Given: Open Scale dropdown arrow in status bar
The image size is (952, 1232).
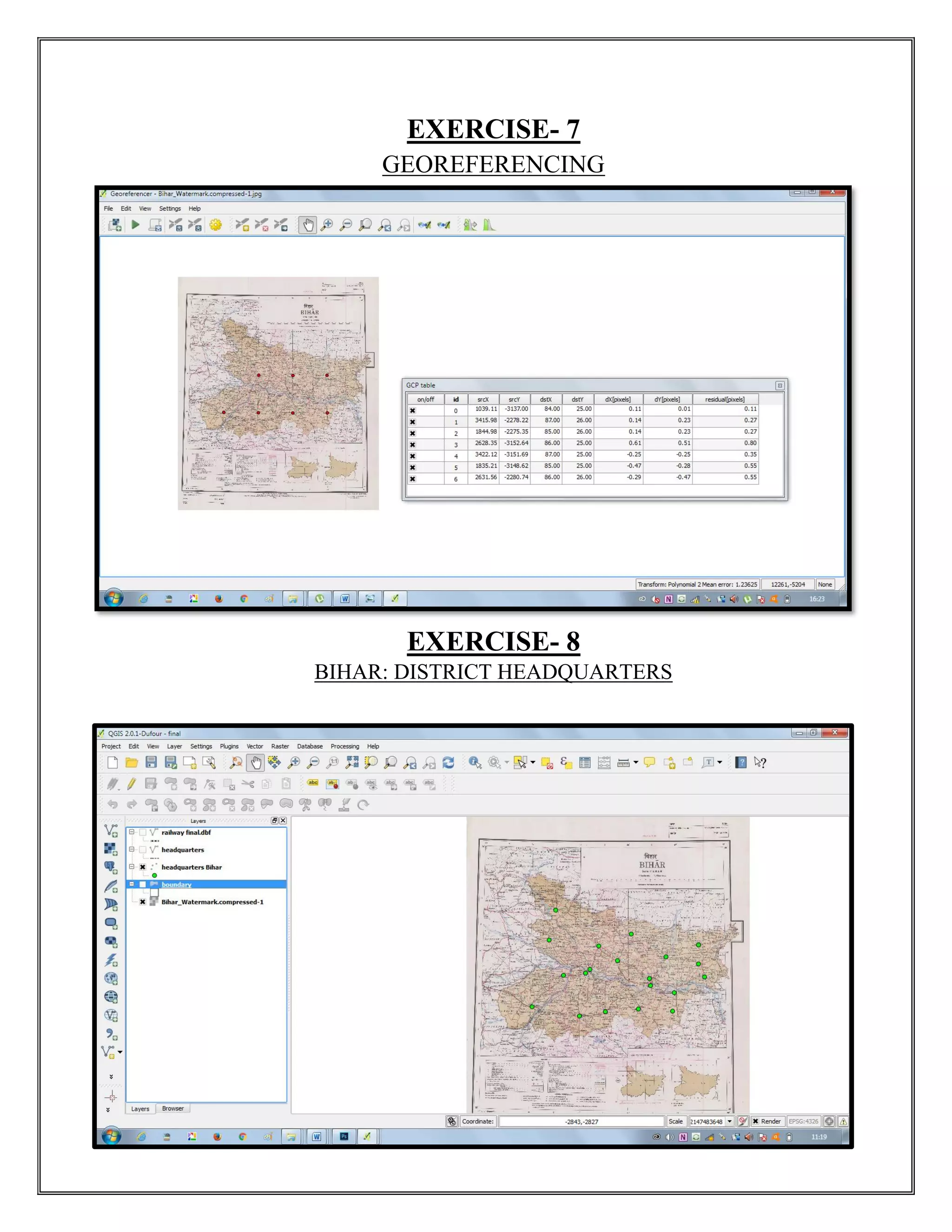Looking at the screenshot, I should click(x=729, y=1121).
